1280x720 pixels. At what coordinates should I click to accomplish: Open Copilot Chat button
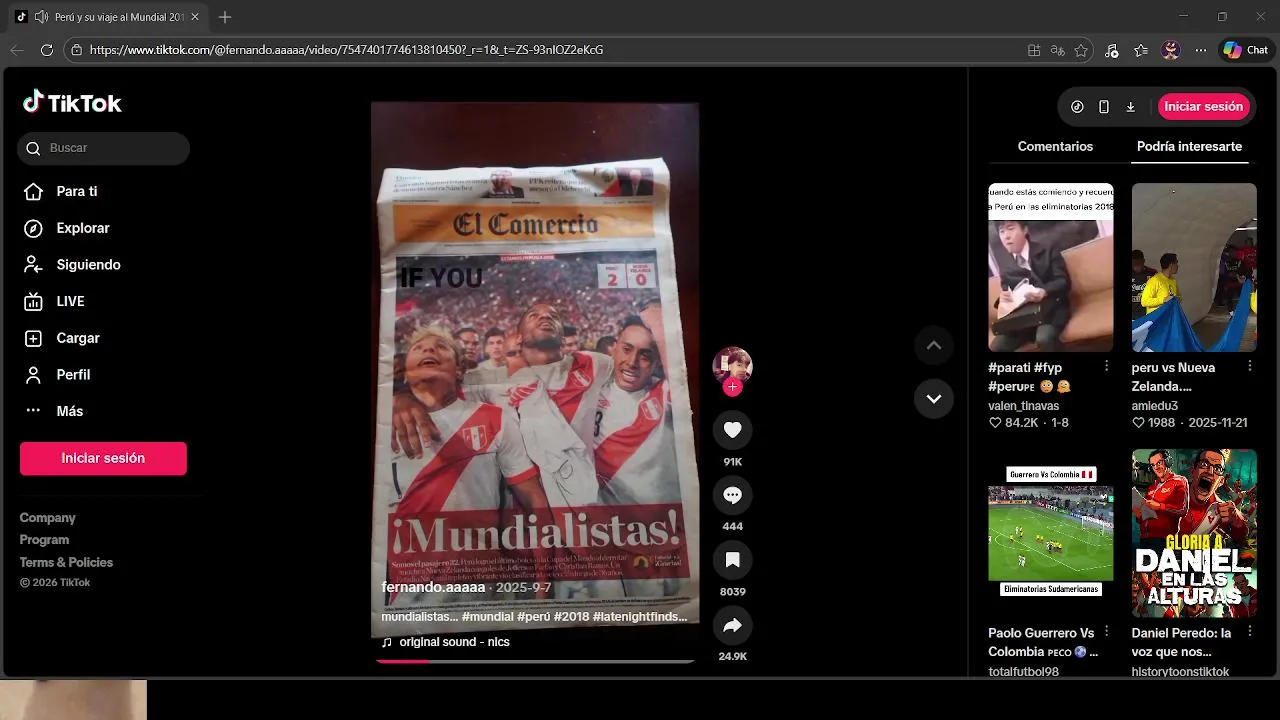[x=1246, y=50]
